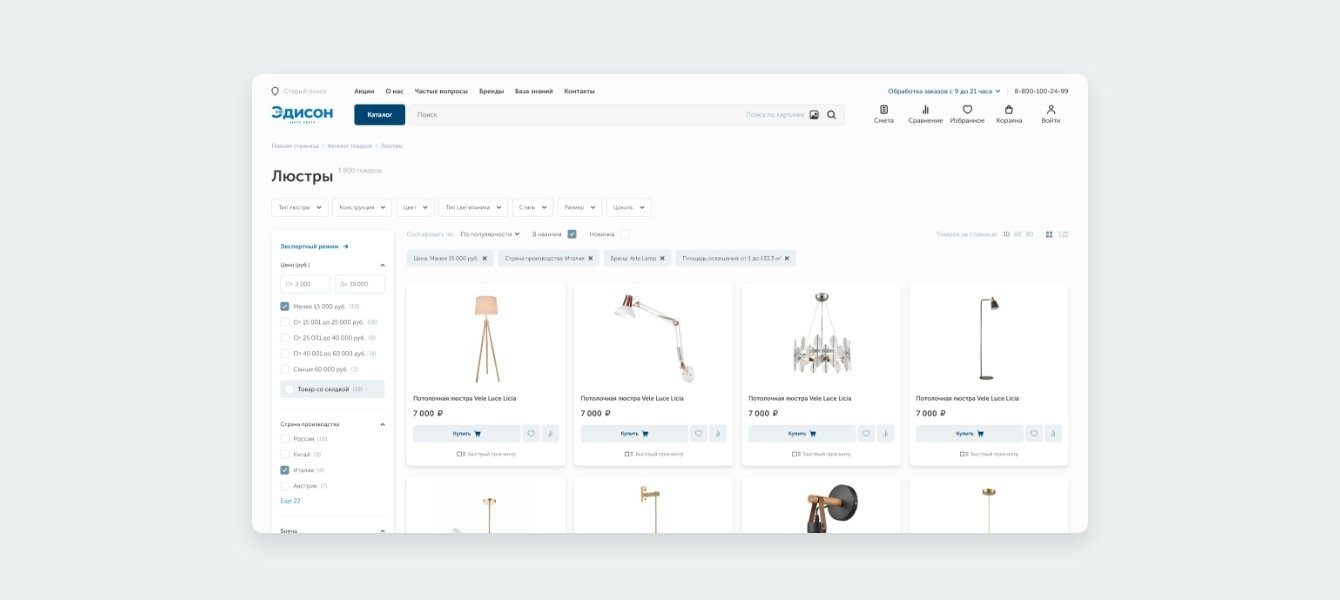
Task: Open the 'Частые вопросы' menu item
Action: click(441, 91)
